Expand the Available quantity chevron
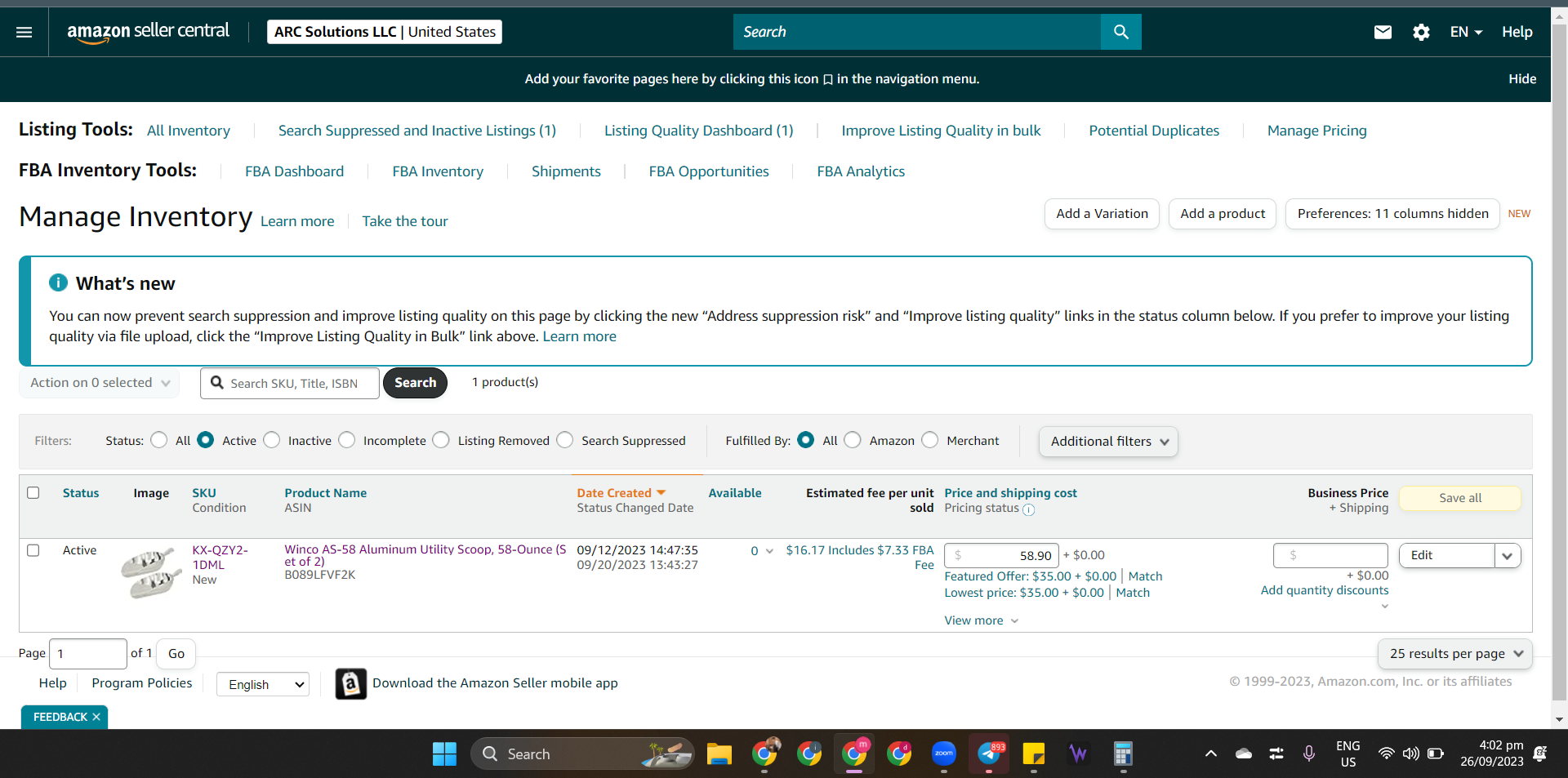1568x778 pixels. (x=769, y=551)
